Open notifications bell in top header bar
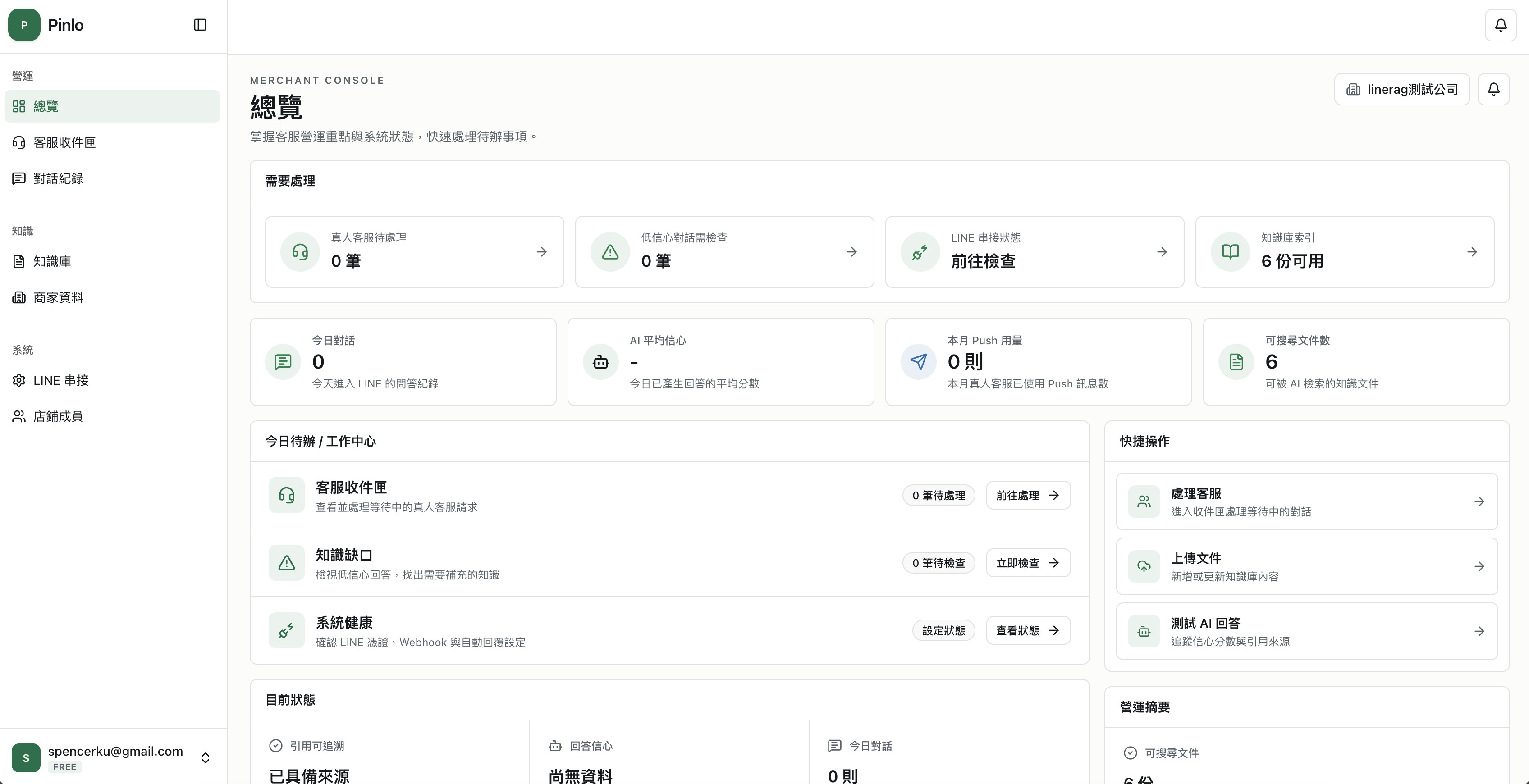 click(1501, 25)
